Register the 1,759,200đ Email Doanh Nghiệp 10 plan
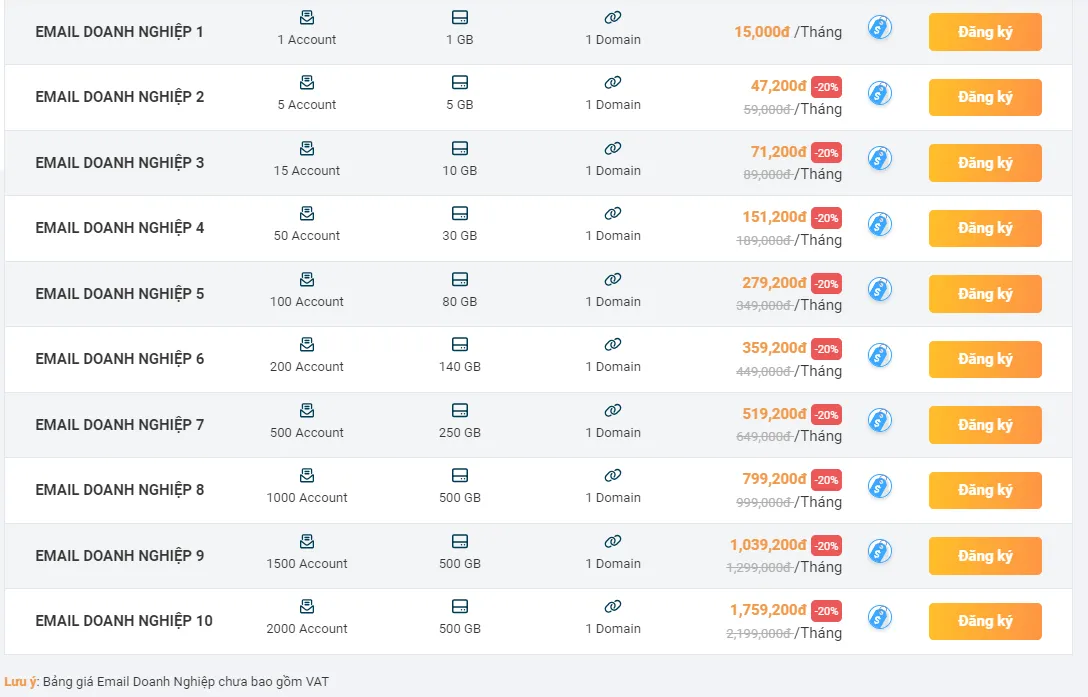Screen dimensions: 1088x697 (x=985, y=621)
